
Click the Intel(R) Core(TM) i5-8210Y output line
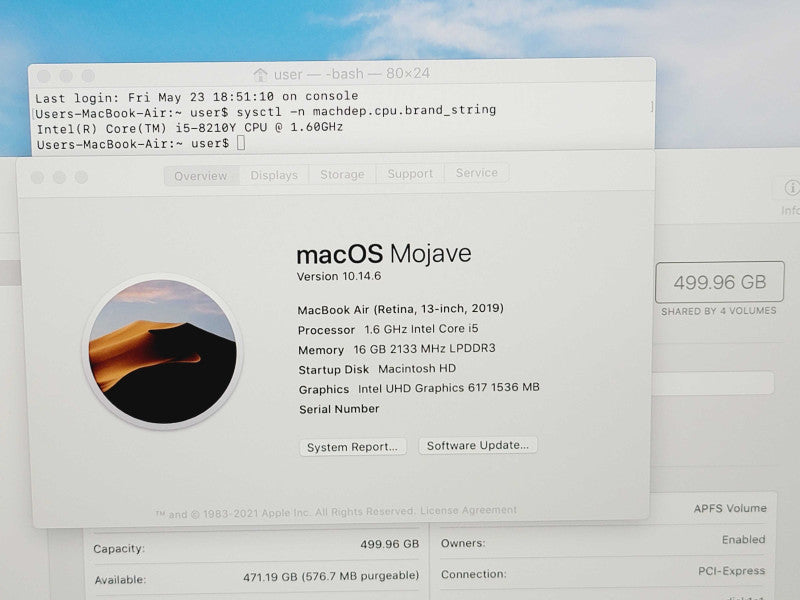(x=189, y=128)
